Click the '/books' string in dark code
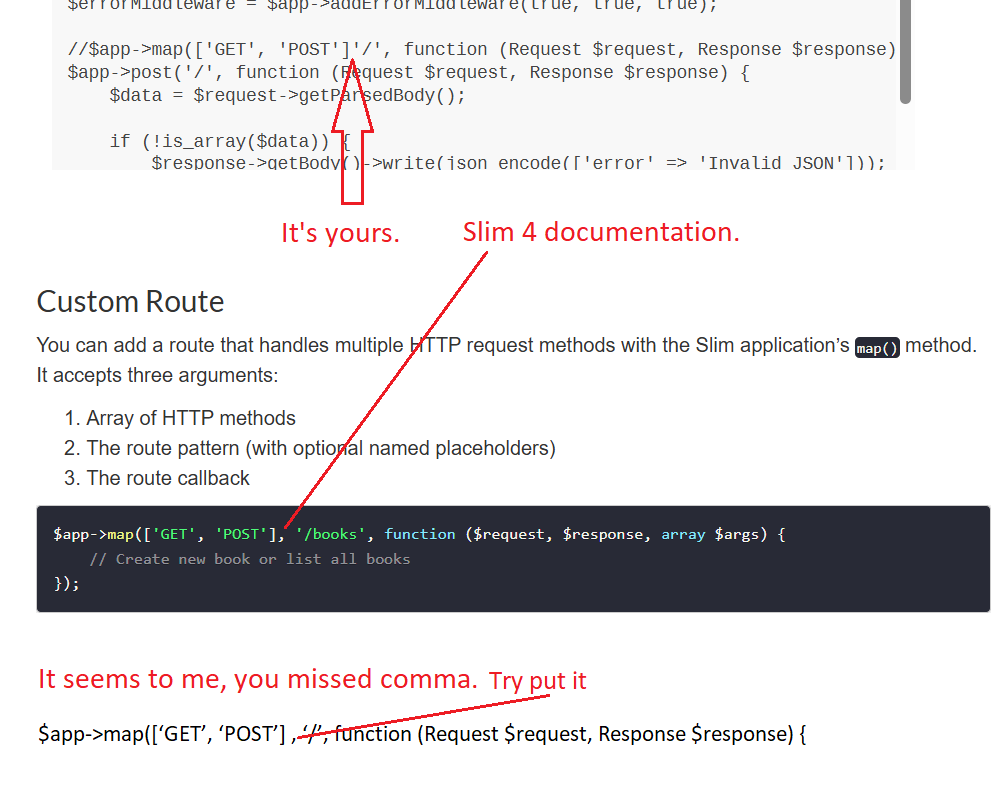991x799 pixels. click(x=330, y=534)
